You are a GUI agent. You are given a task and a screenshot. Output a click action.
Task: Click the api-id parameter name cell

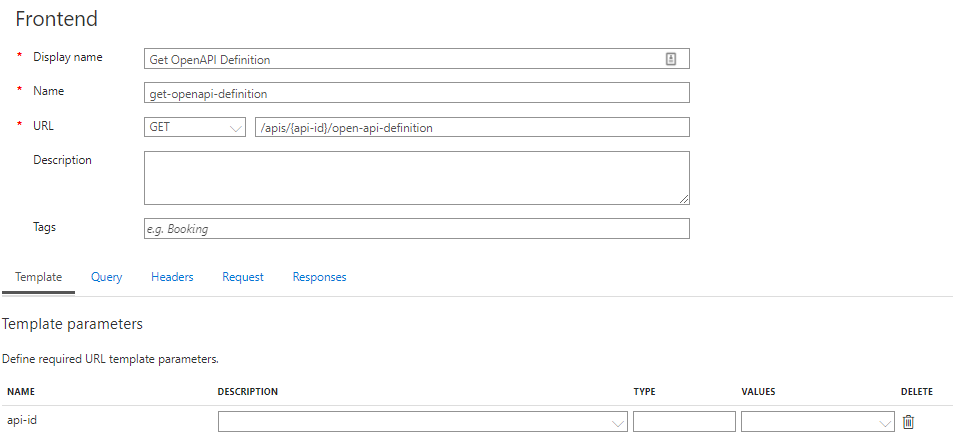click(22, 420)
